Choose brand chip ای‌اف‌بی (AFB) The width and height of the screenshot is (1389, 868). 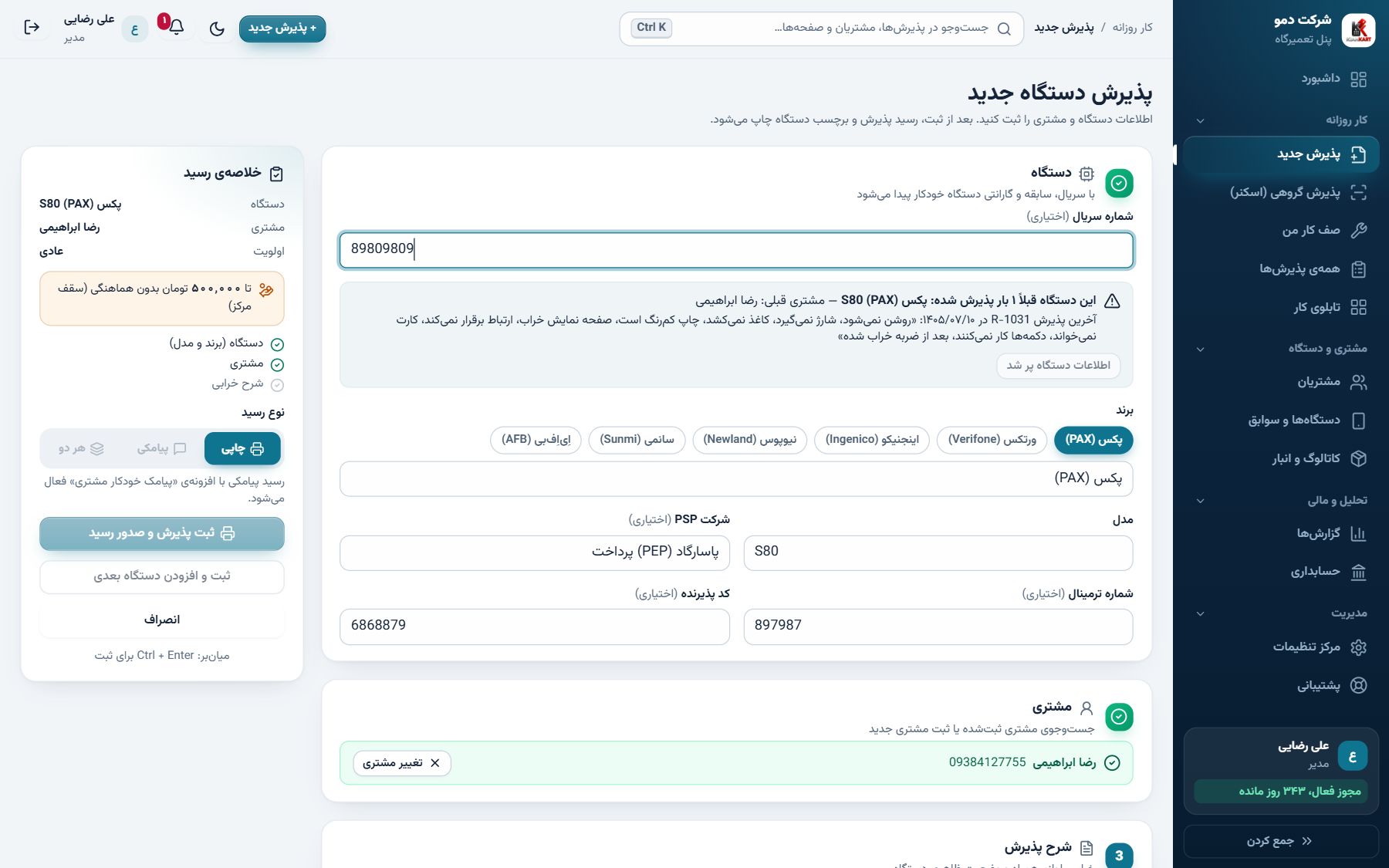click(x=536, y=440)
